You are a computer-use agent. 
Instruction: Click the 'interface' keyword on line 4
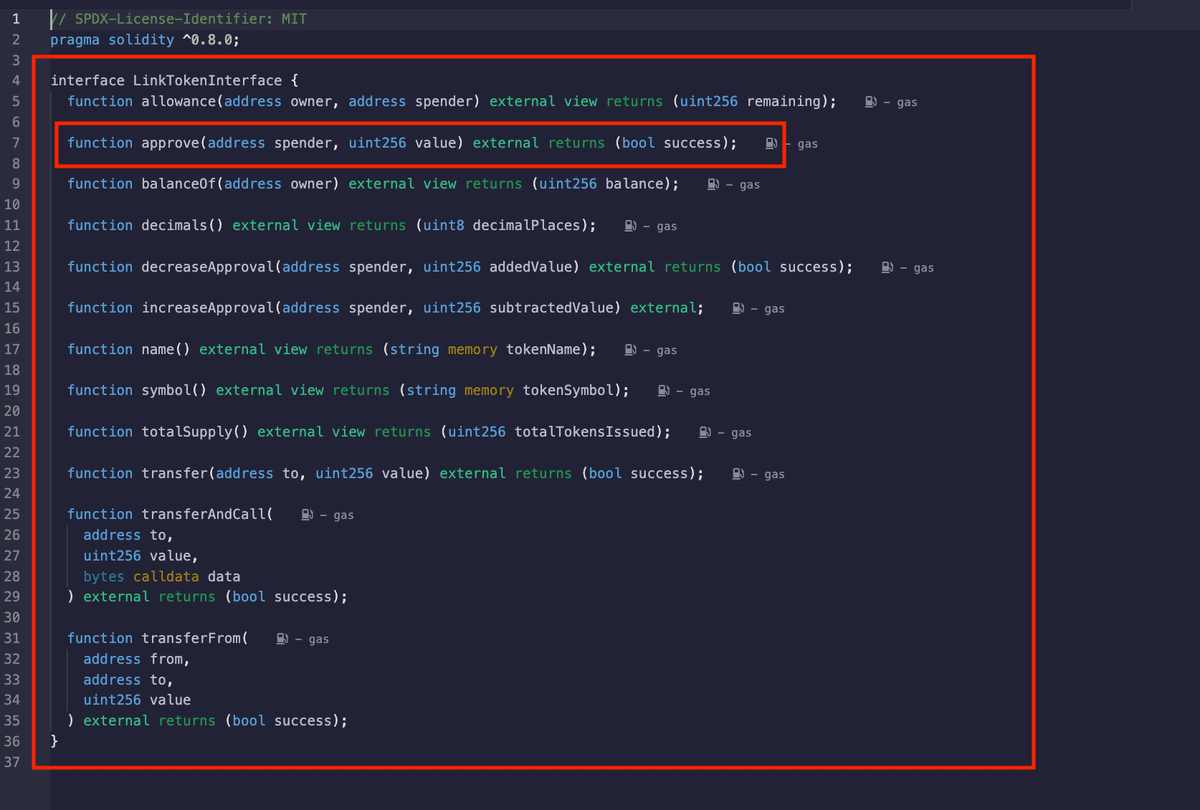pos(87,80)
